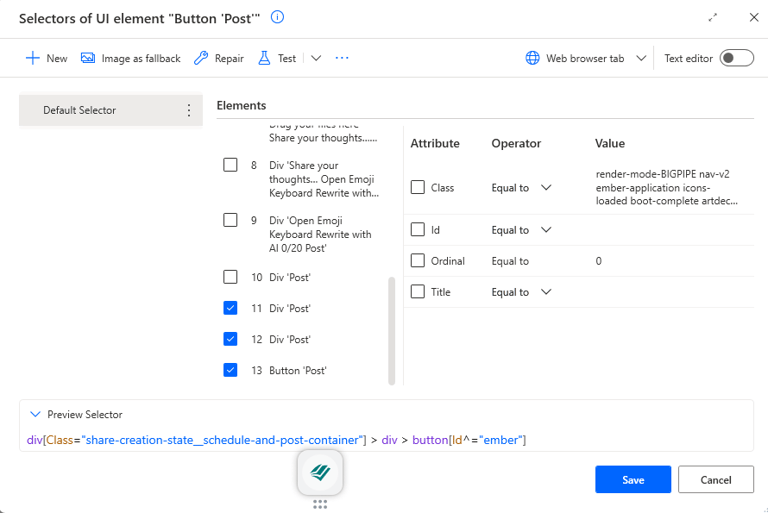768x513 pixels.
Task: Check element 10 Div 'Post' checkbox
Action: [231, 277]
